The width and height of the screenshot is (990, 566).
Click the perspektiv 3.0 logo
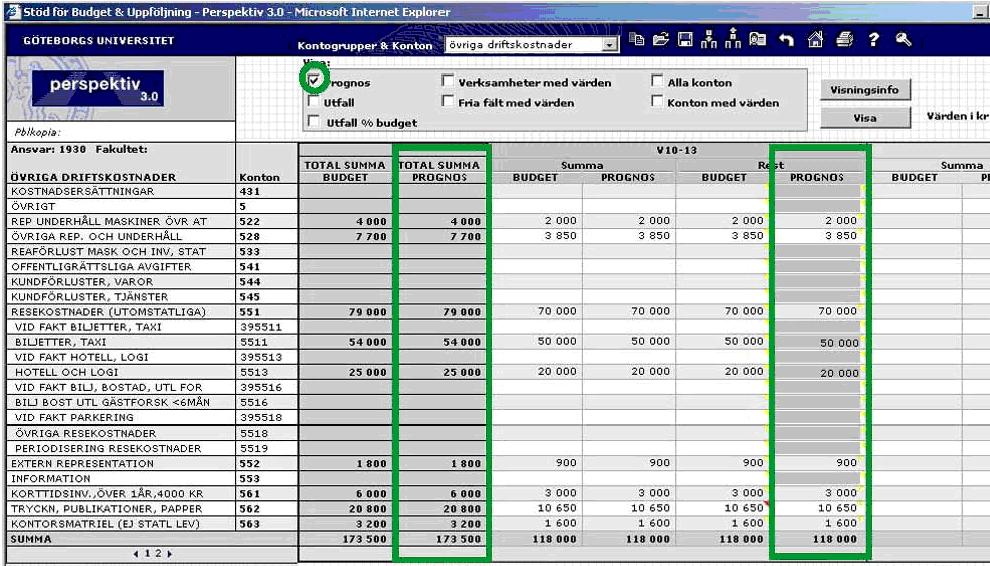click(98, 88)
